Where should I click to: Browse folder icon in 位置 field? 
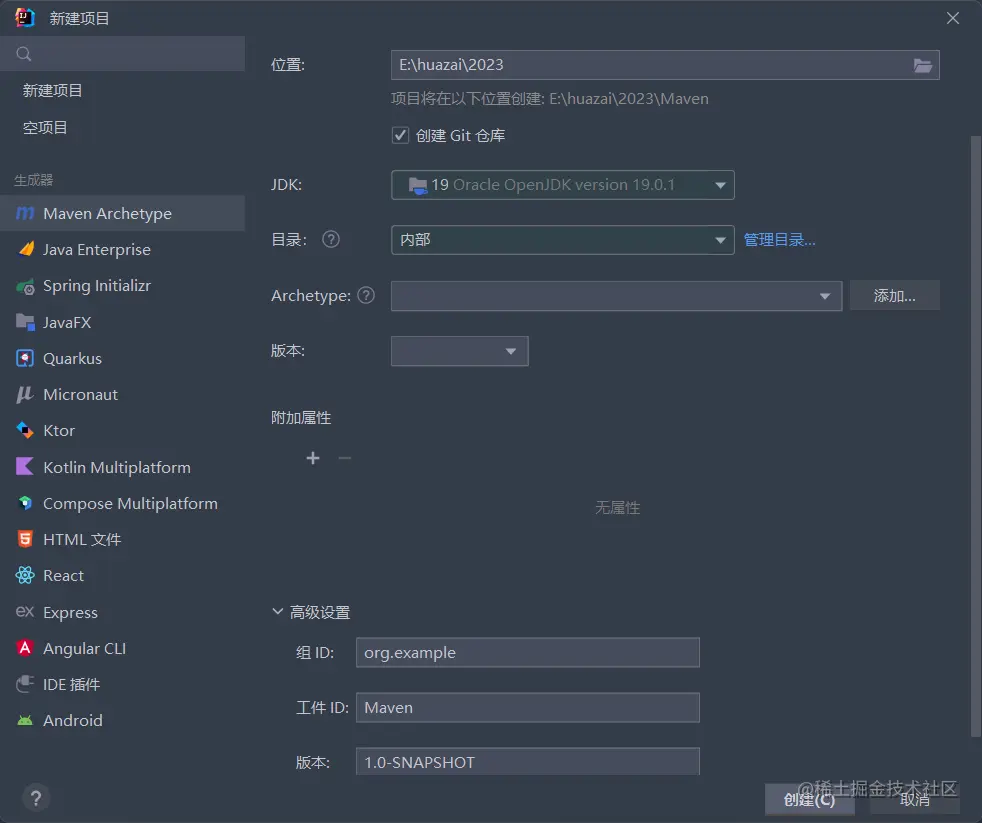[x=923, y=65]
